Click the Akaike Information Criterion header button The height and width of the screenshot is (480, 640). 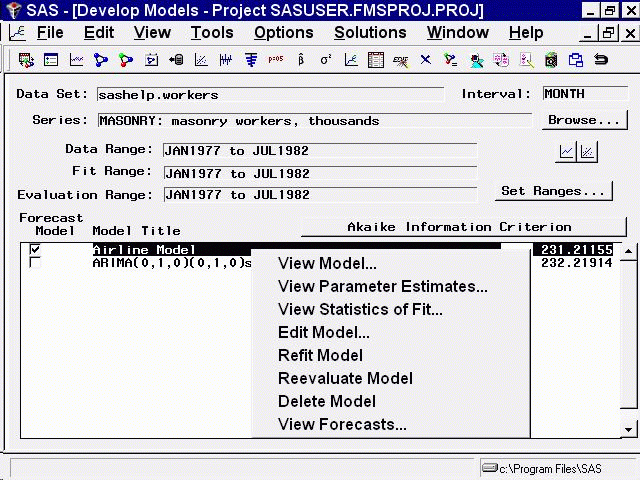click(x=459, y=227)
